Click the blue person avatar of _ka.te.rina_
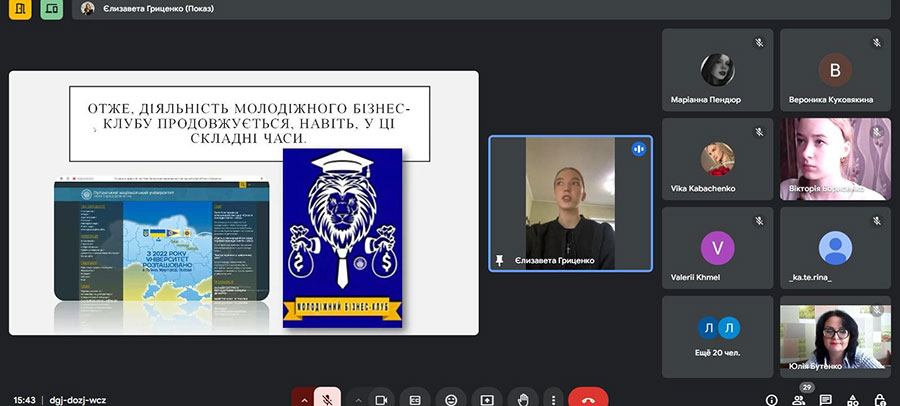The image size is (900, 406). point(835,248)
